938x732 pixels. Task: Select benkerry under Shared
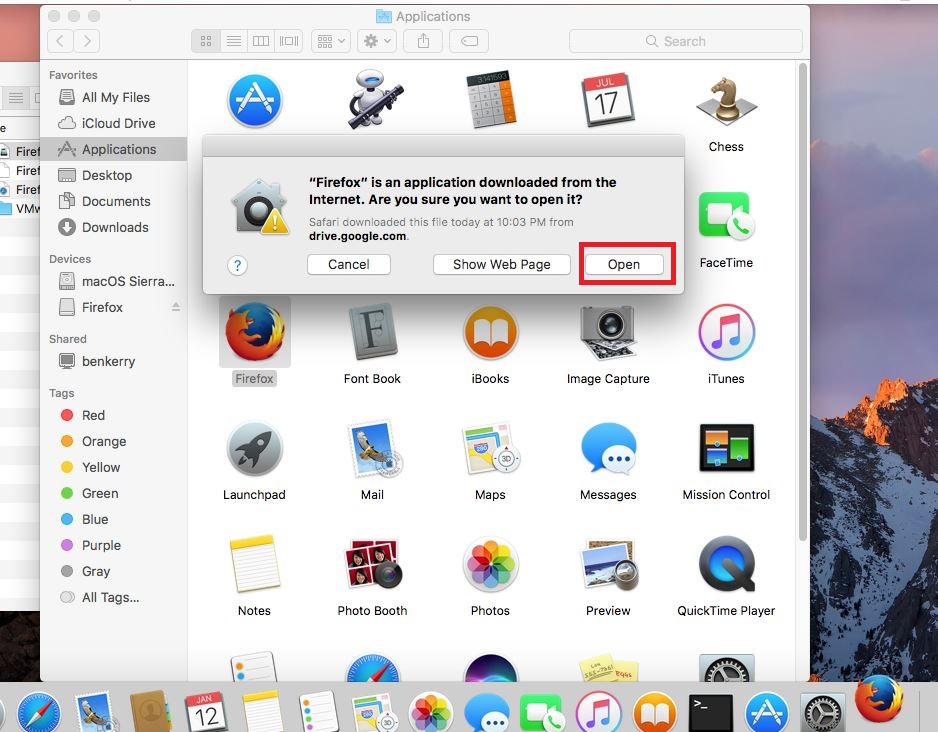tap(114, 361)
